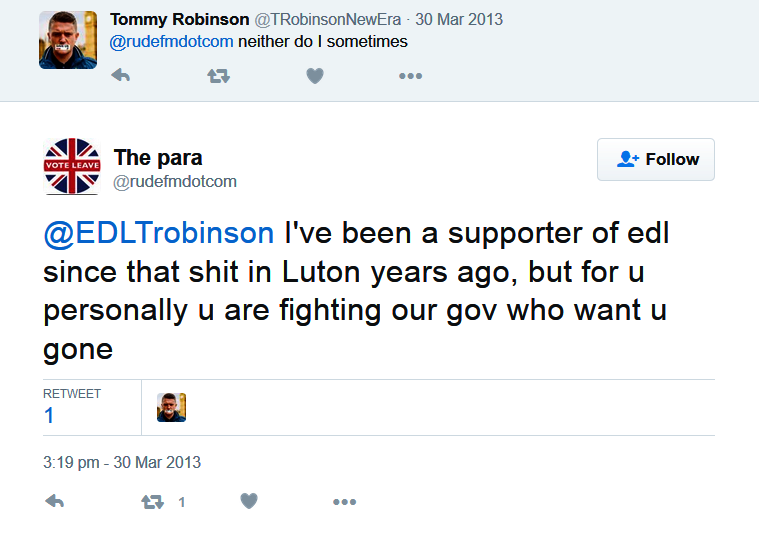The height and width of the screenshot is (544, 759).
Task: Open more options on top tweet
Action: pos(410,76)
